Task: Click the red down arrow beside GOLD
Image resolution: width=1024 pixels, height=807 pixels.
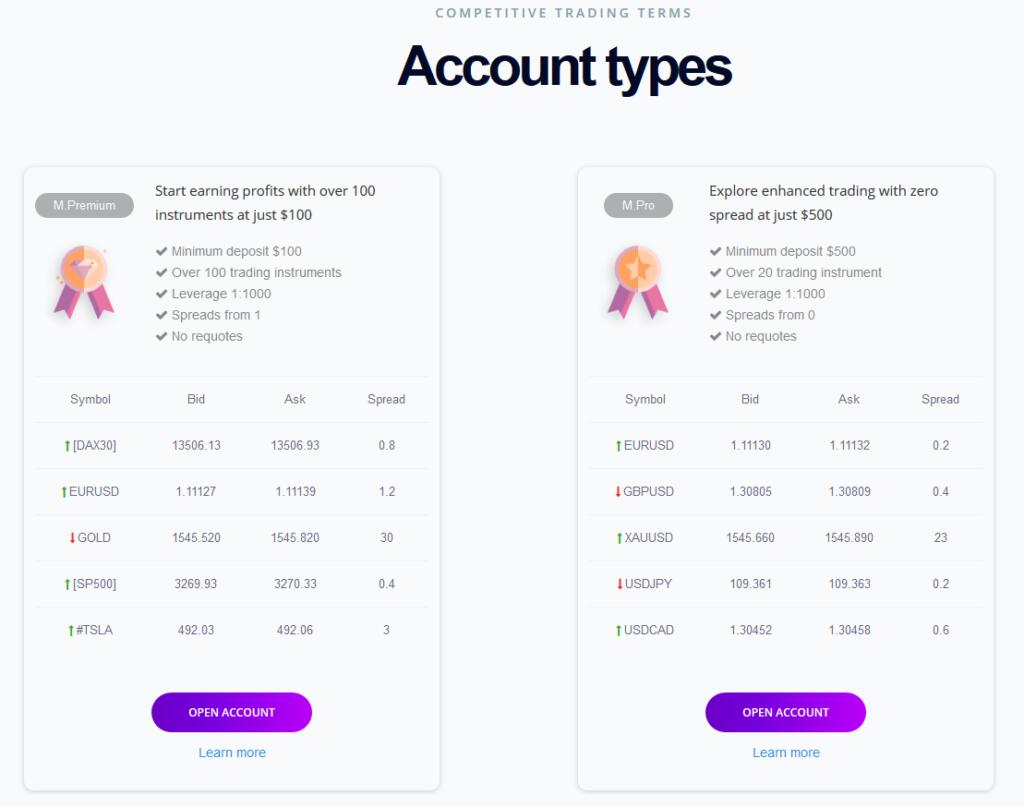Action: tap(72, 538)
